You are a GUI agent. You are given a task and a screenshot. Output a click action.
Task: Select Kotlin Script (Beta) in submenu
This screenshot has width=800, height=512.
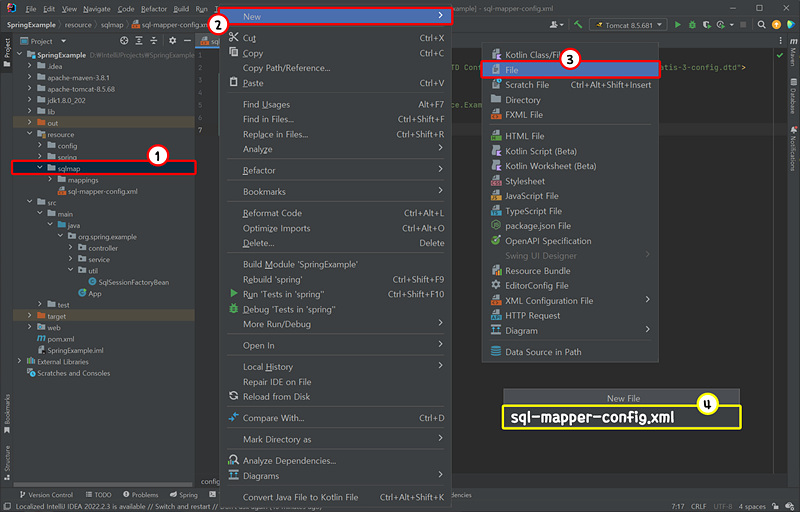point(570,151)
